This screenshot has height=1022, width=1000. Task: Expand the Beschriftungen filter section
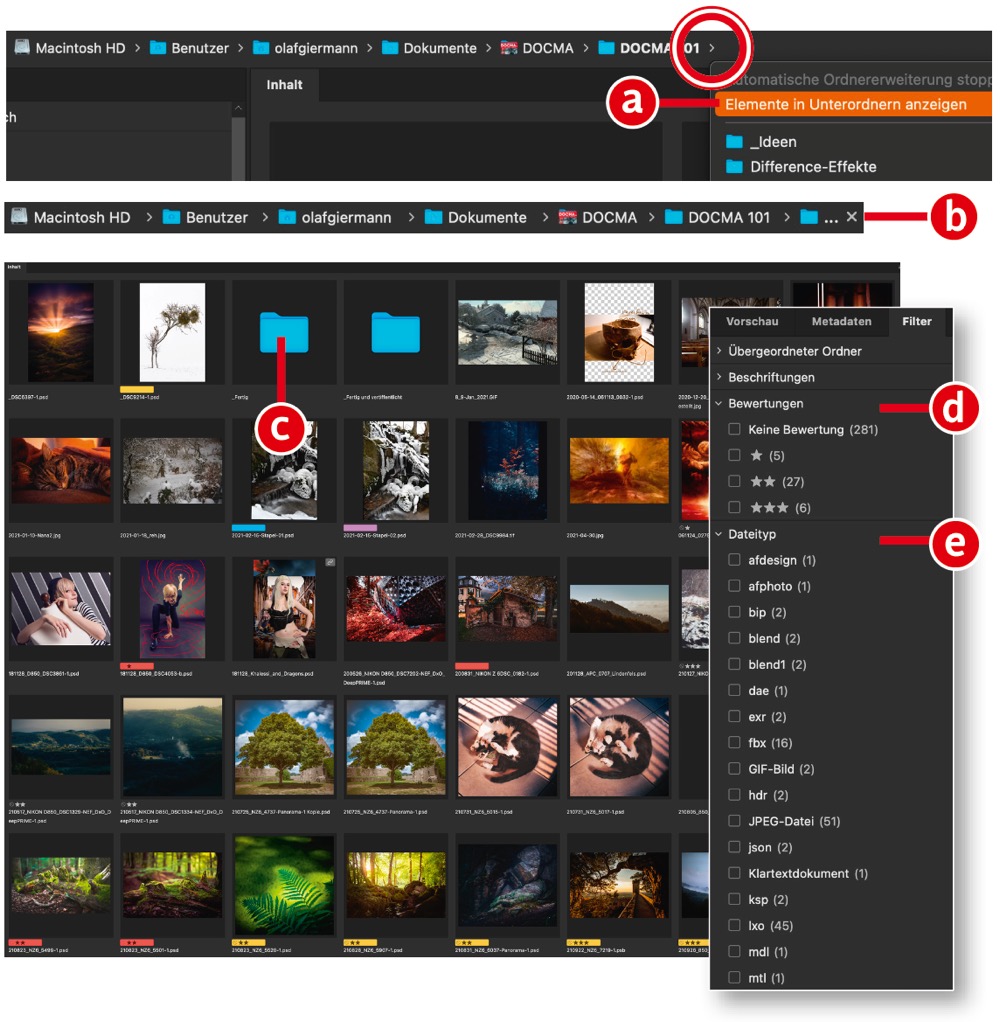click(719, 377)
